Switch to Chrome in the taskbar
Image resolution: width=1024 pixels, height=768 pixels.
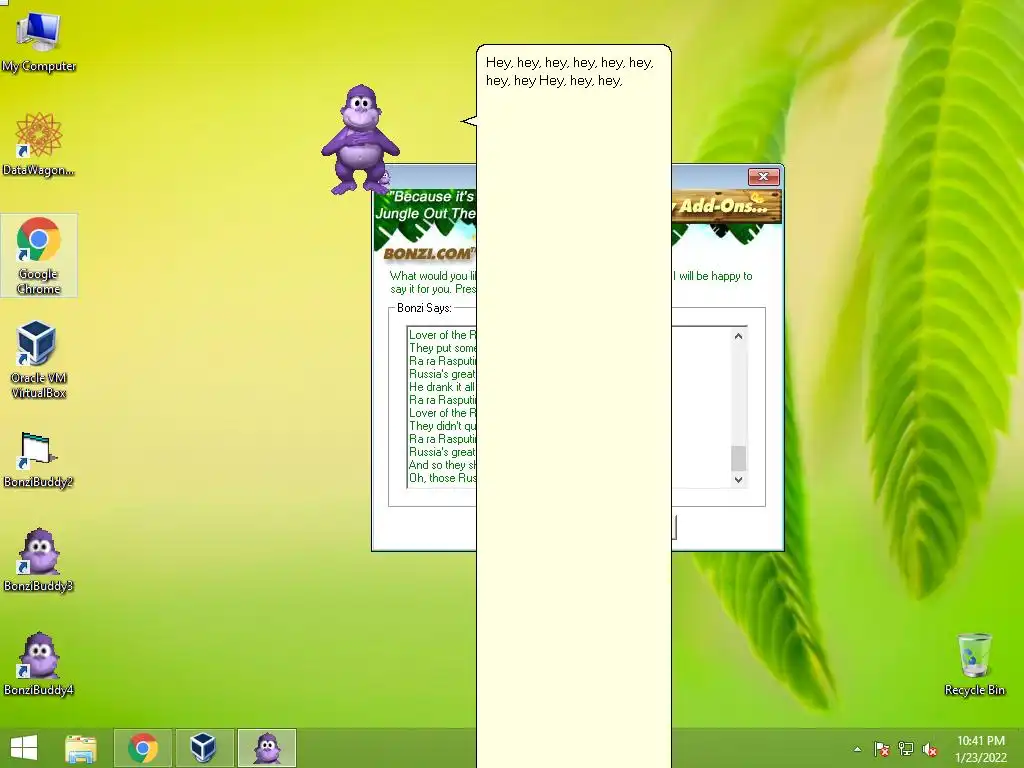(x=143, y=748)
